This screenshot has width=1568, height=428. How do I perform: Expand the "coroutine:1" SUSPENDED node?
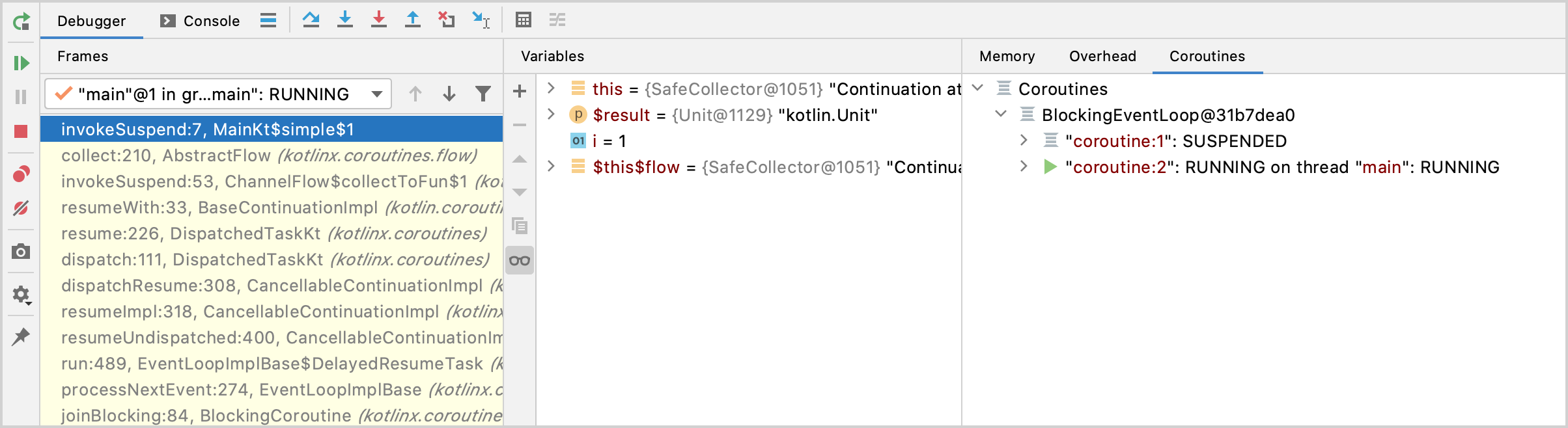1024,140
